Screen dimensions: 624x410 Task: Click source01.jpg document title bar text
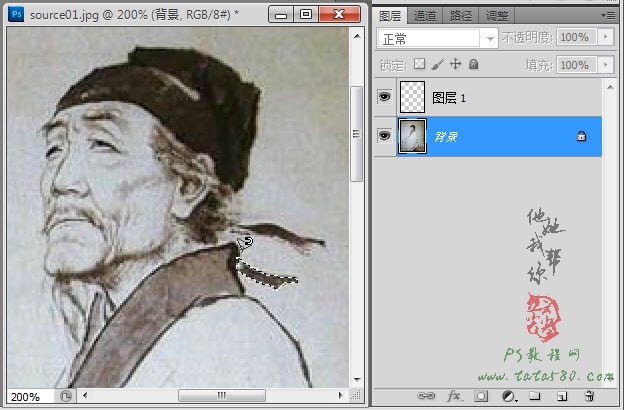coord(135,15)
